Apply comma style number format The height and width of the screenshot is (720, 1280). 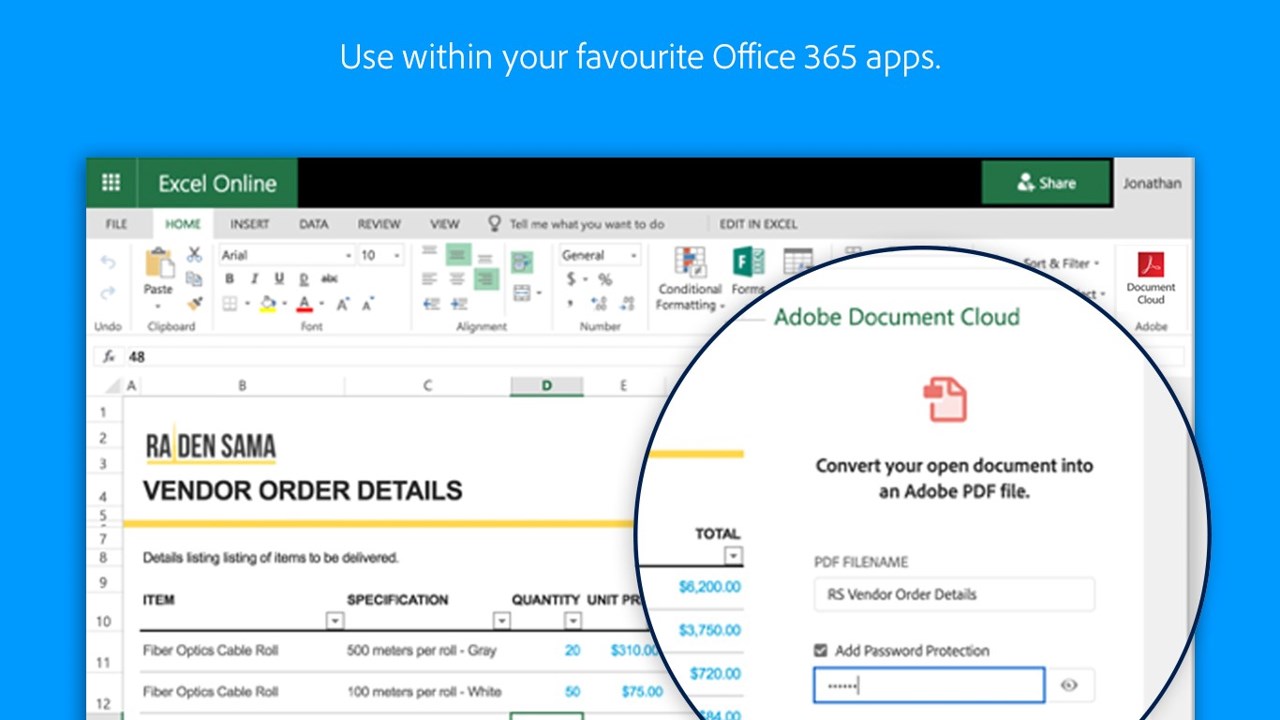tap(570, 302)
